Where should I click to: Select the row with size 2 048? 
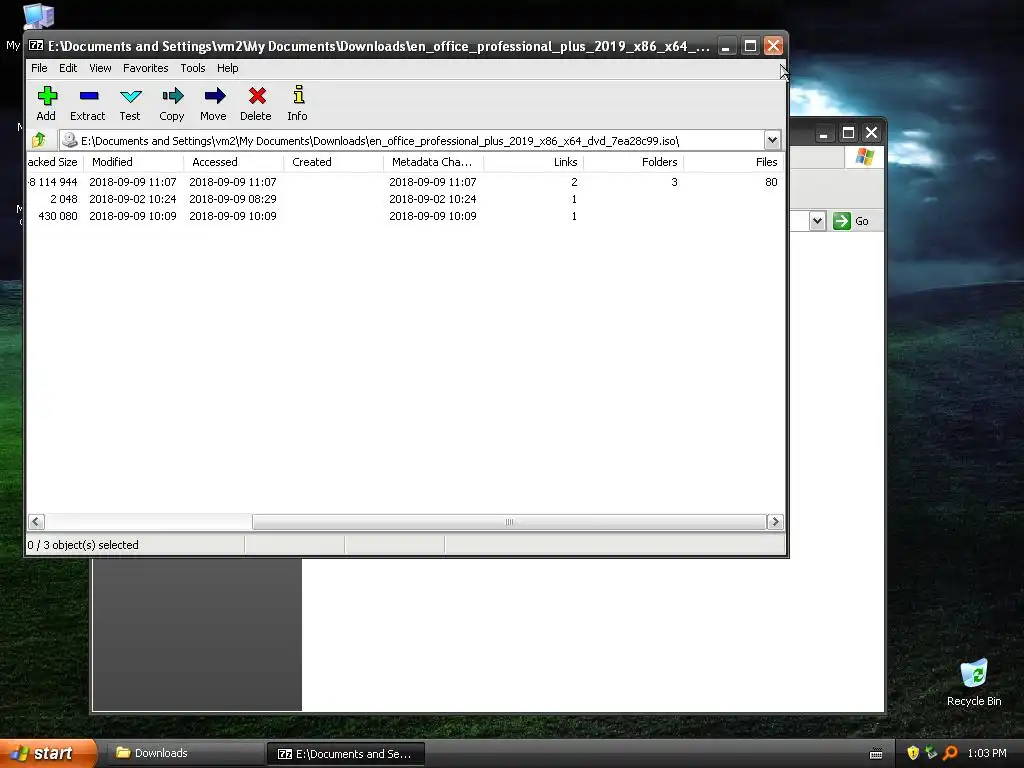[405, 199]
